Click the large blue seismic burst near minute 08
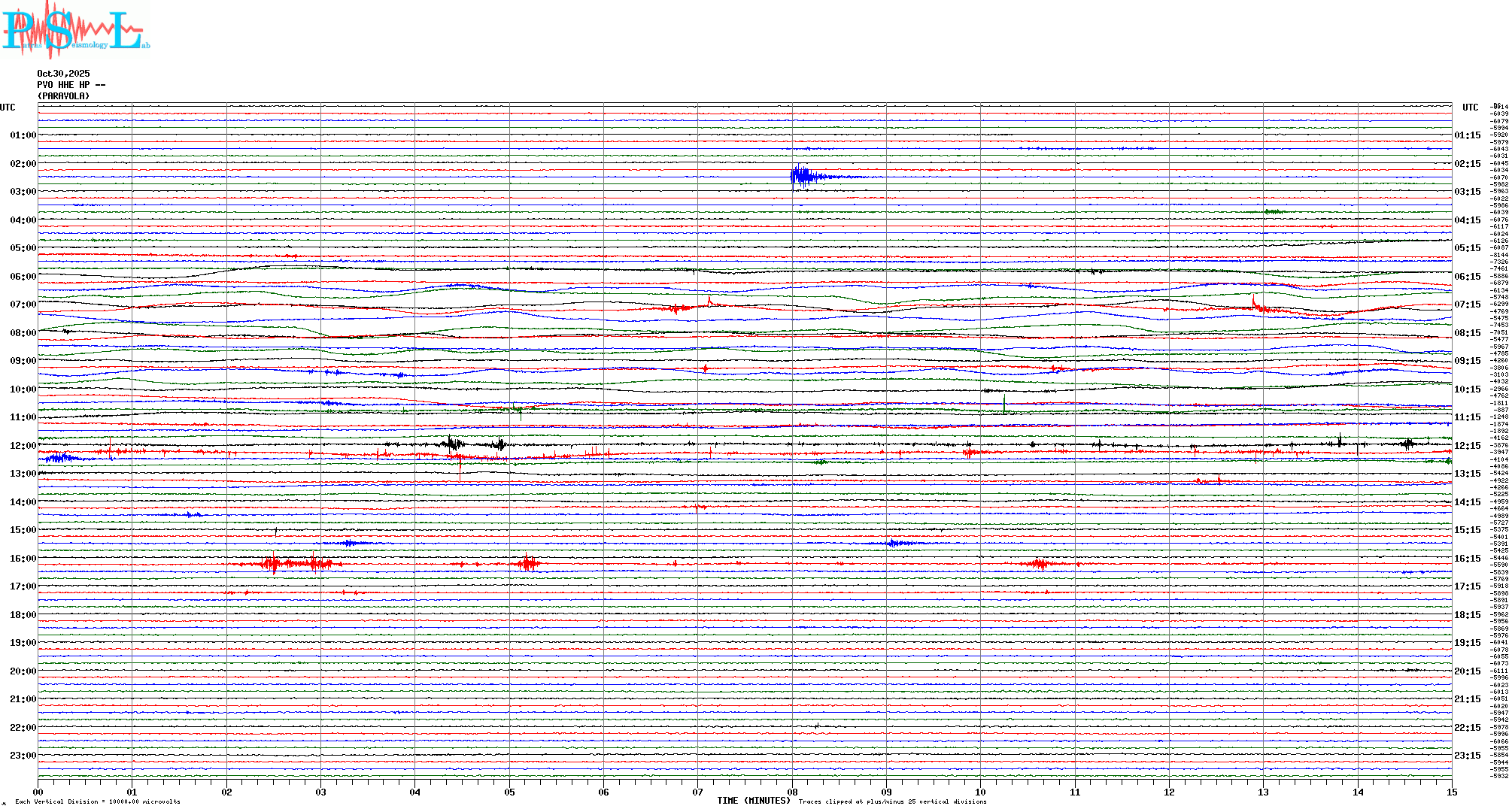The image size is (1512, 812). pyautogui.click(x=803, y=177)
